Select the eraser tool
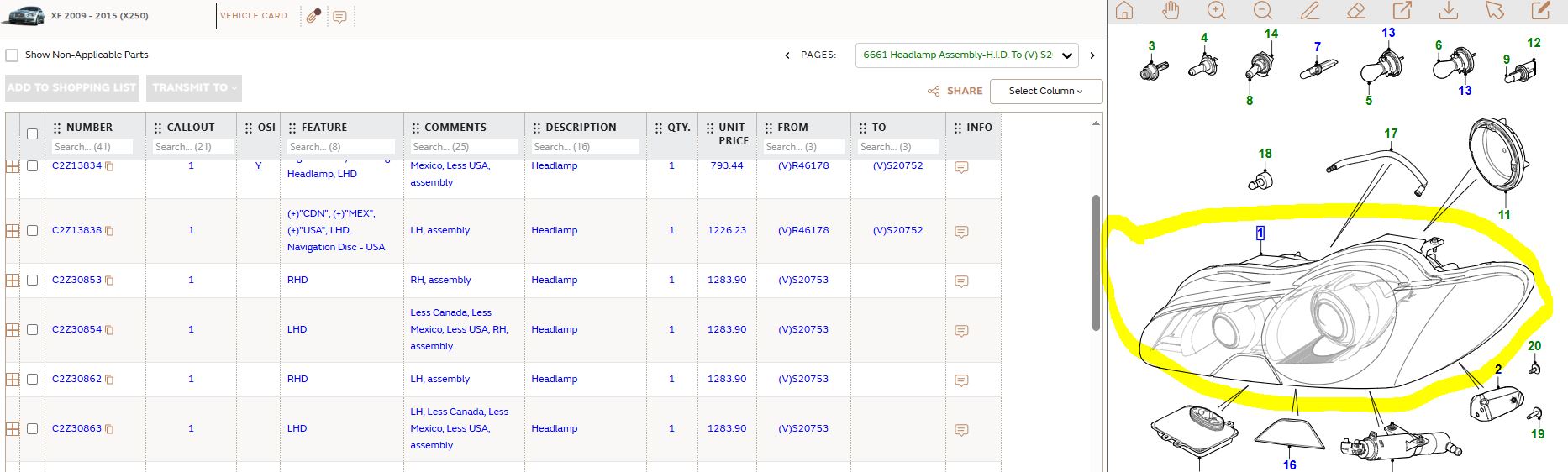 tap(1355, 11)
